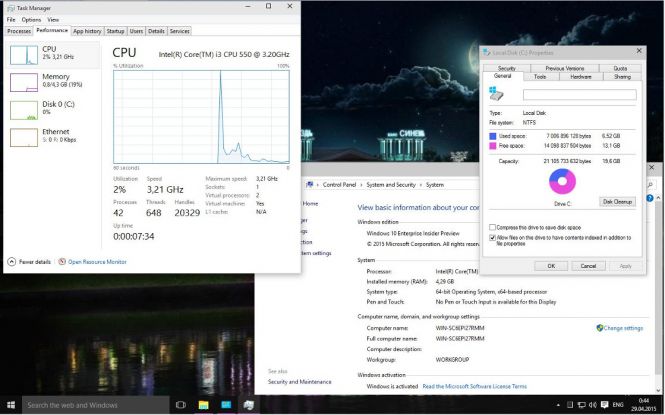
Task: Click the up-time value 0:00:07:34
Action: click(x=134, y=237)
